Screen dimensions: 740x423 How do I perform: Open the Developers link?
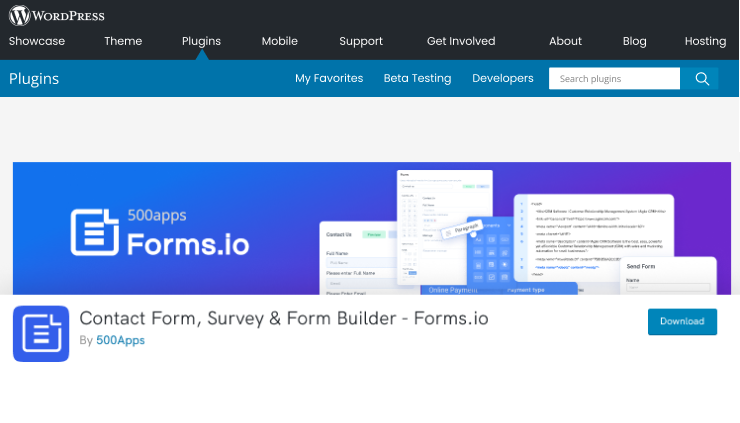(503, 78)
